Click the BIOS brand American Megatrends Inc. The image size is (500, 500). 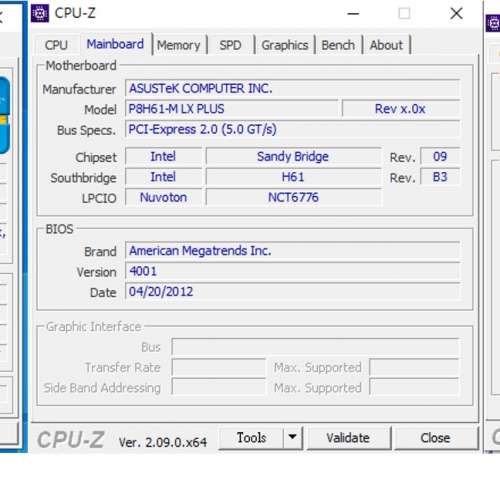tap(293, 251)
